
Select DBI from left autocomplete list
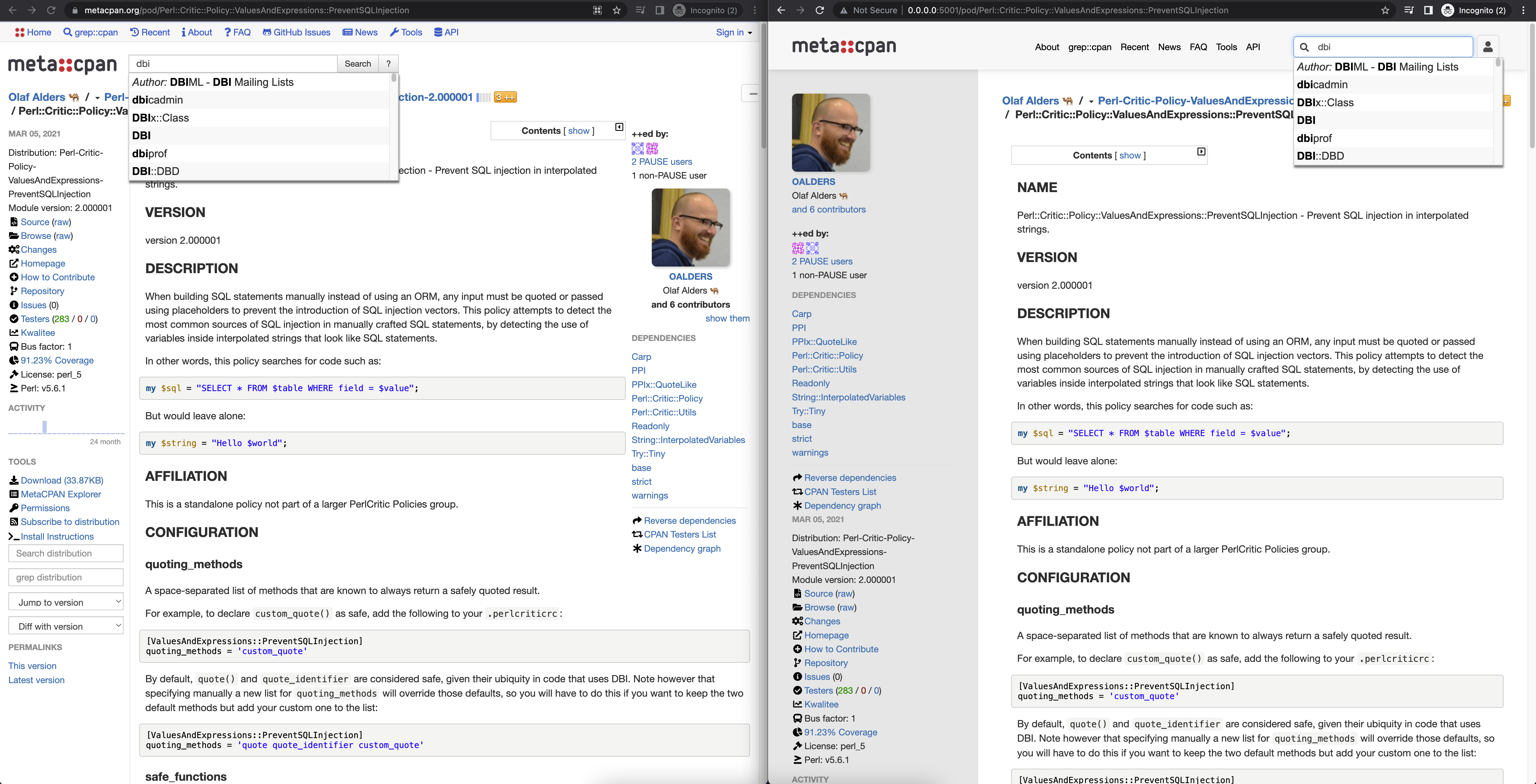point(141,135)
